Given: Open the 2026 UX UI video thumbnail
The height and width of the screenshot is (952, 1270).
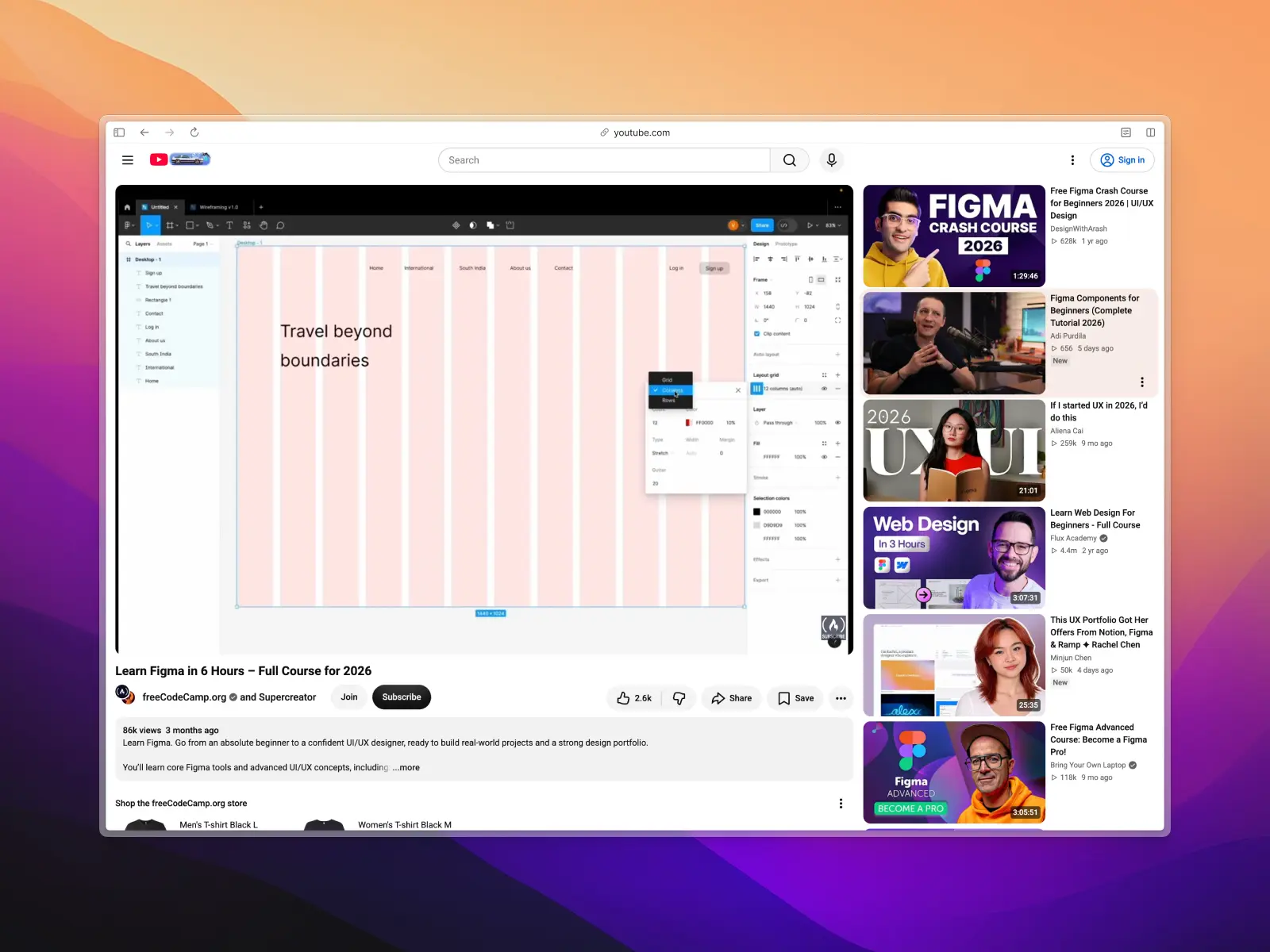Looking at the screenshot, I should [x=954, y=450].
